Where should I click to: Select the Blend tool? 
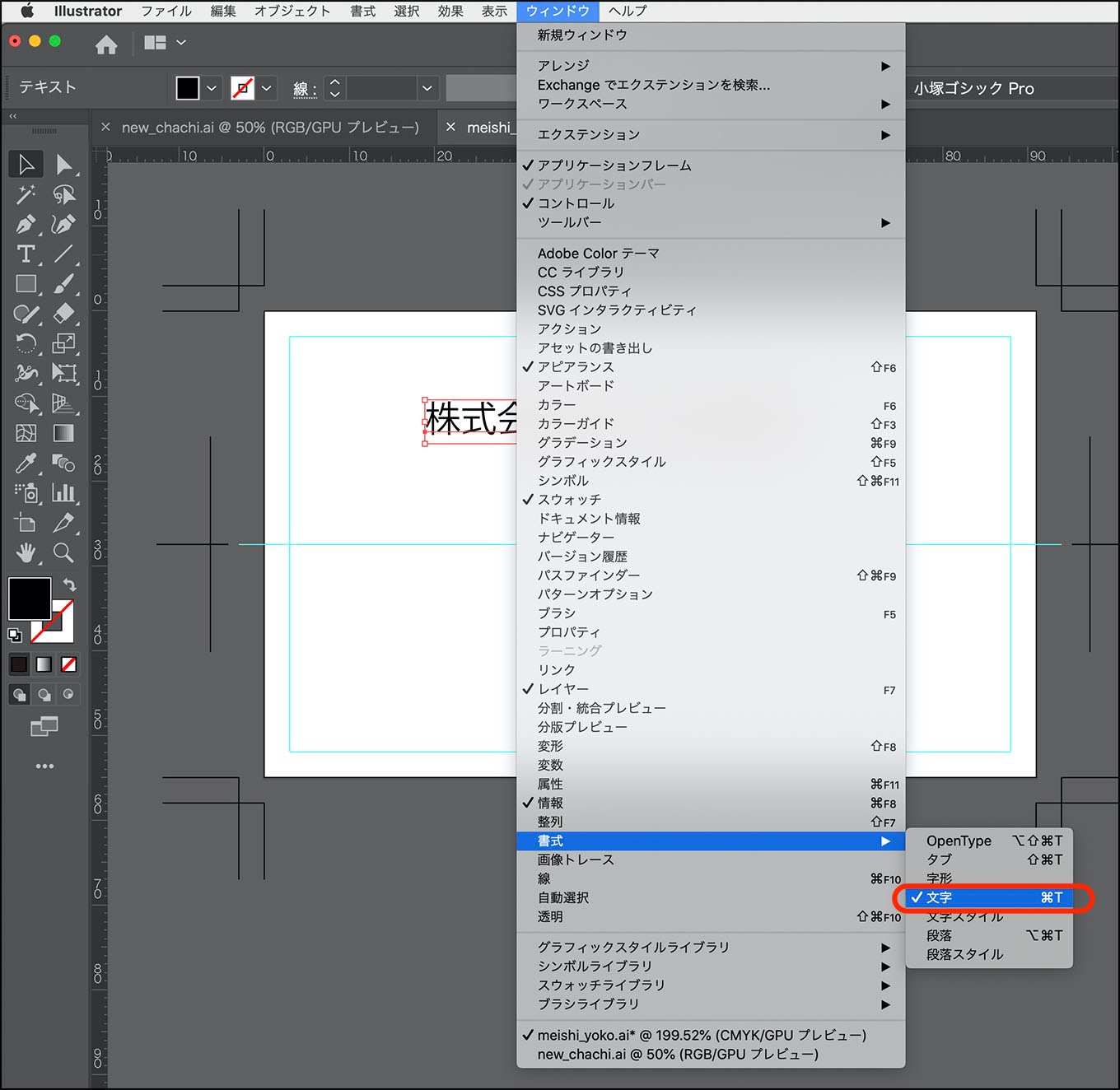point(64,463)
